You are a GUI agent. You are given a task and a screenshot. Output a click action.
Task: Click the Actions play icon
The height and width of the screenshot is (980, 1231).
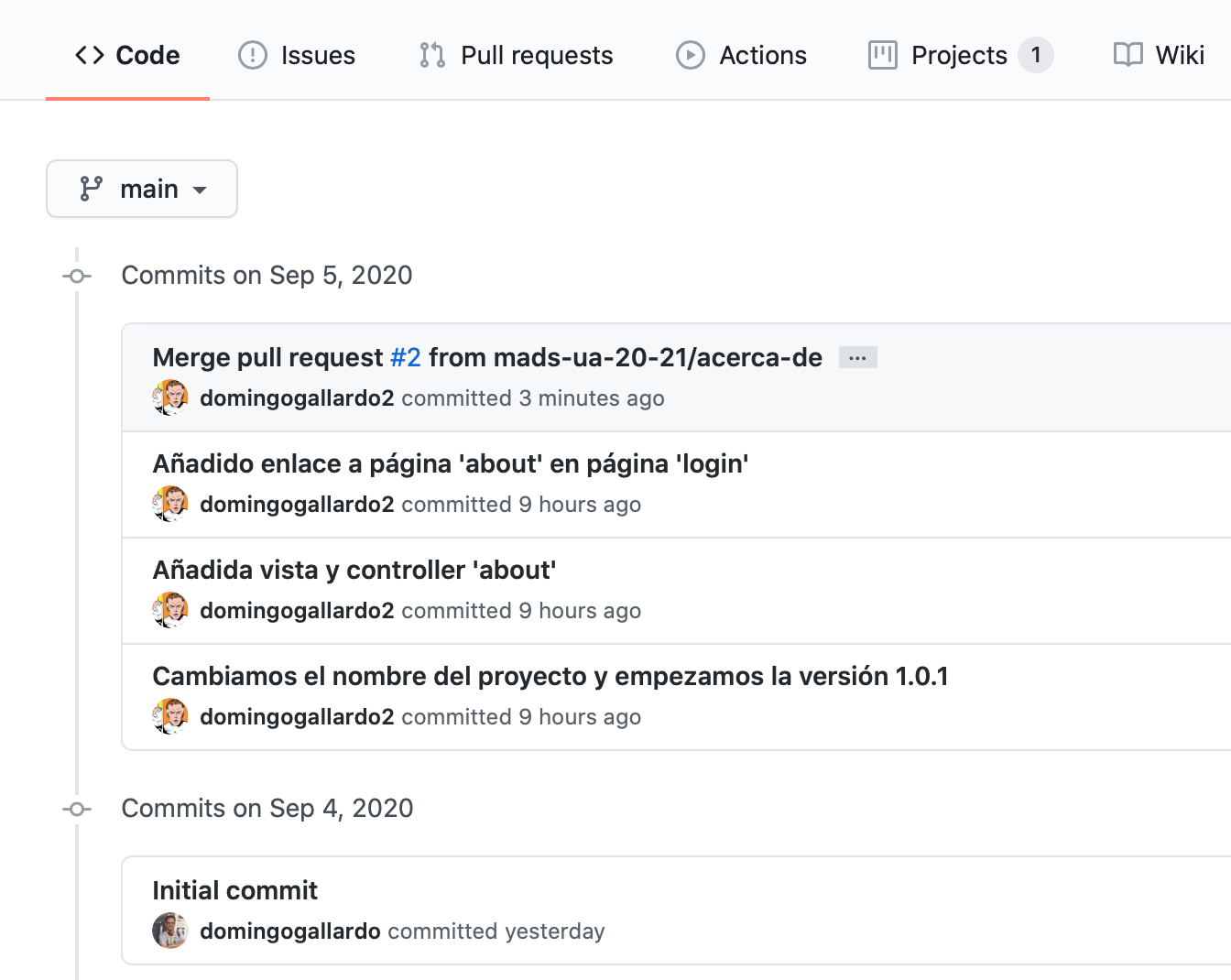click(x=691, y=55)
